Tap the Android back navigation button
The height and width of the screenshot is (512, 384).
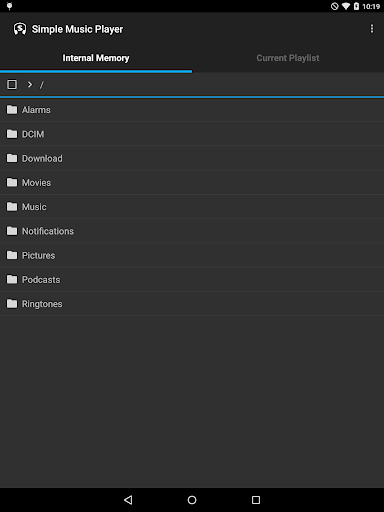point(128,500)
